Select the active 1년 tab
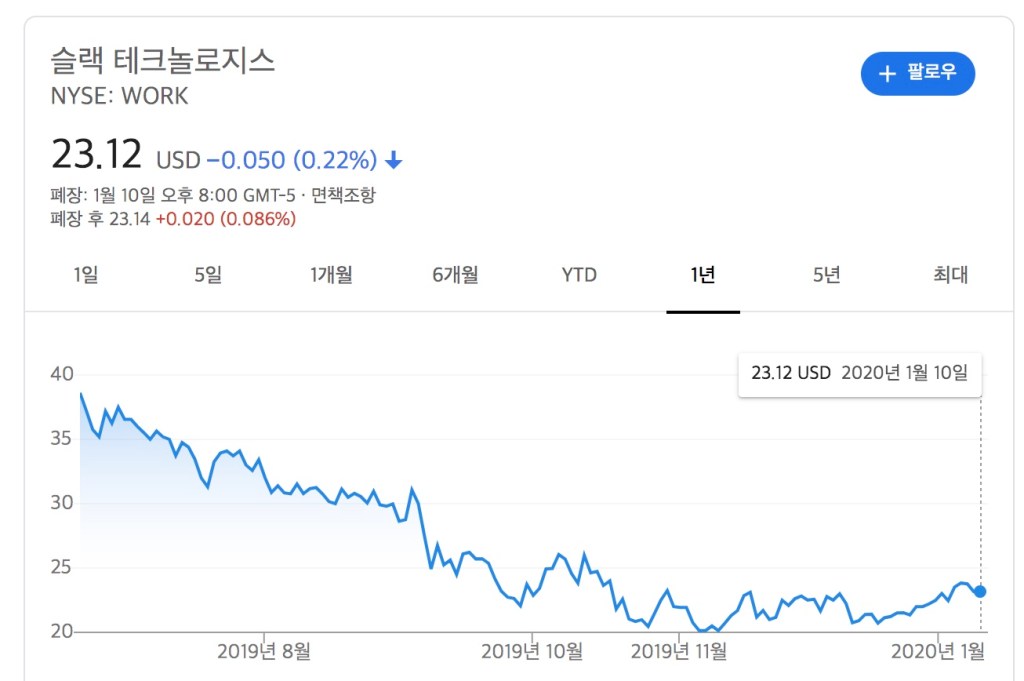The image size is (1024, 681). coord(703,275)
